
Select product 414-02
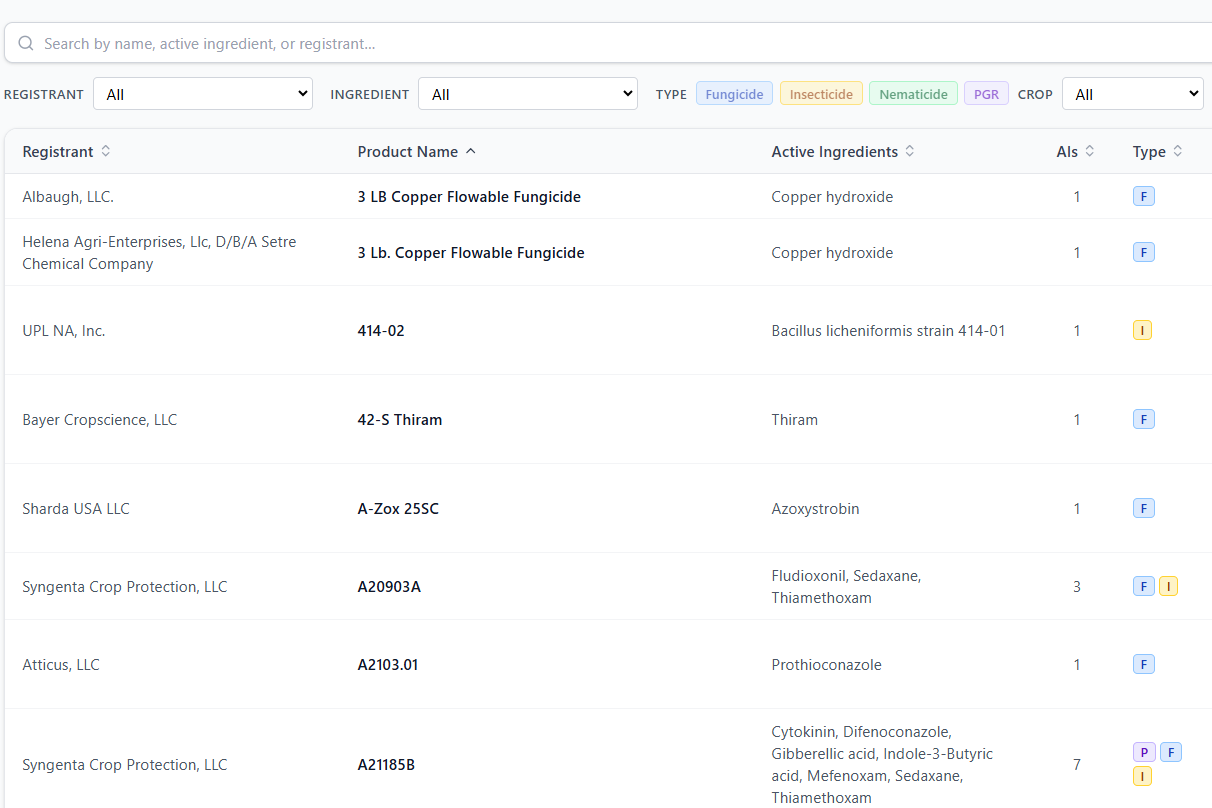(x=381, y=330)
